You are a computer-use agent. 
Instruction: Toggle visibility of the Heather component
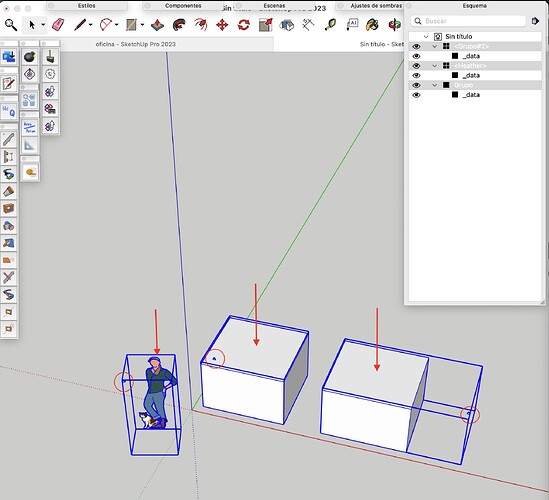click(x=416, y=66)
